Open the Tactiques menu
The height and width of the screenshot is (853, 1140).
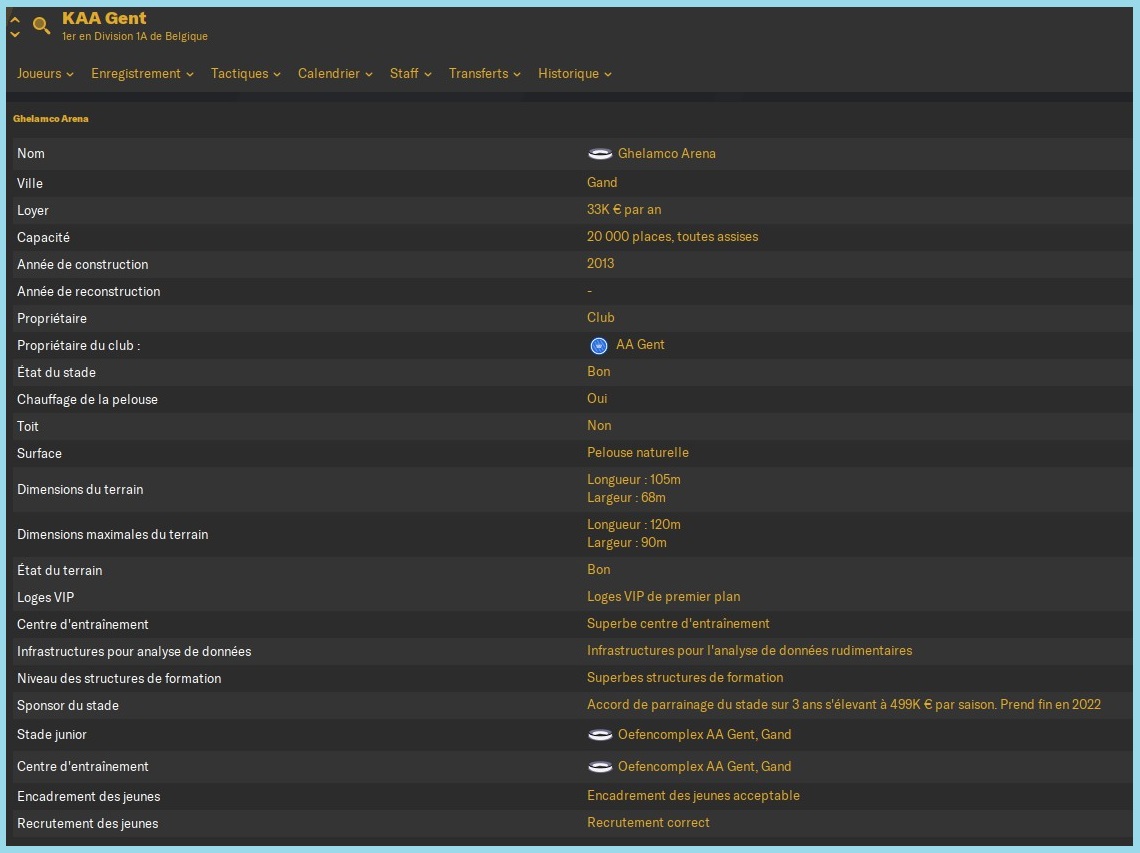246,73
